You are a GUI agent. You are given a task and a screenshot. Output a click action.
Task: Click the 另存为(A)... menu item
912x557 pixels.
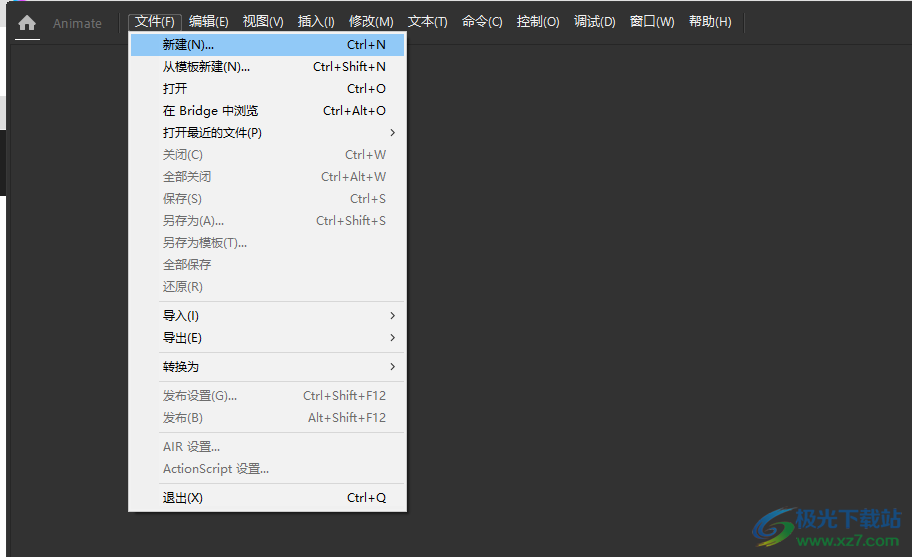(267, 221)
